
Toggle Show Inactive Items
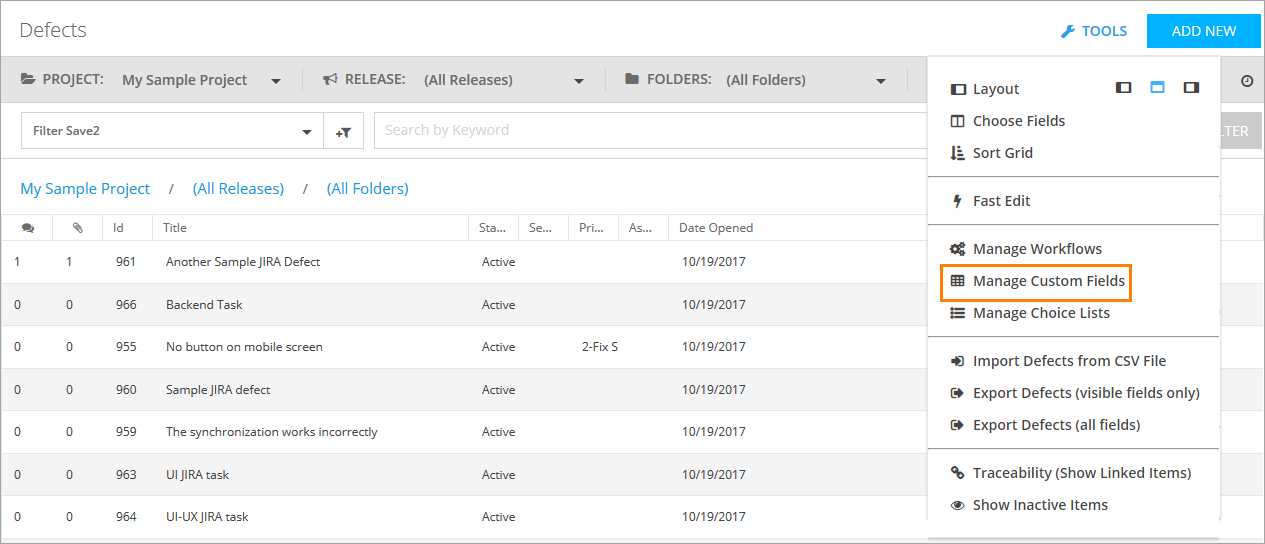[1040, 505]
